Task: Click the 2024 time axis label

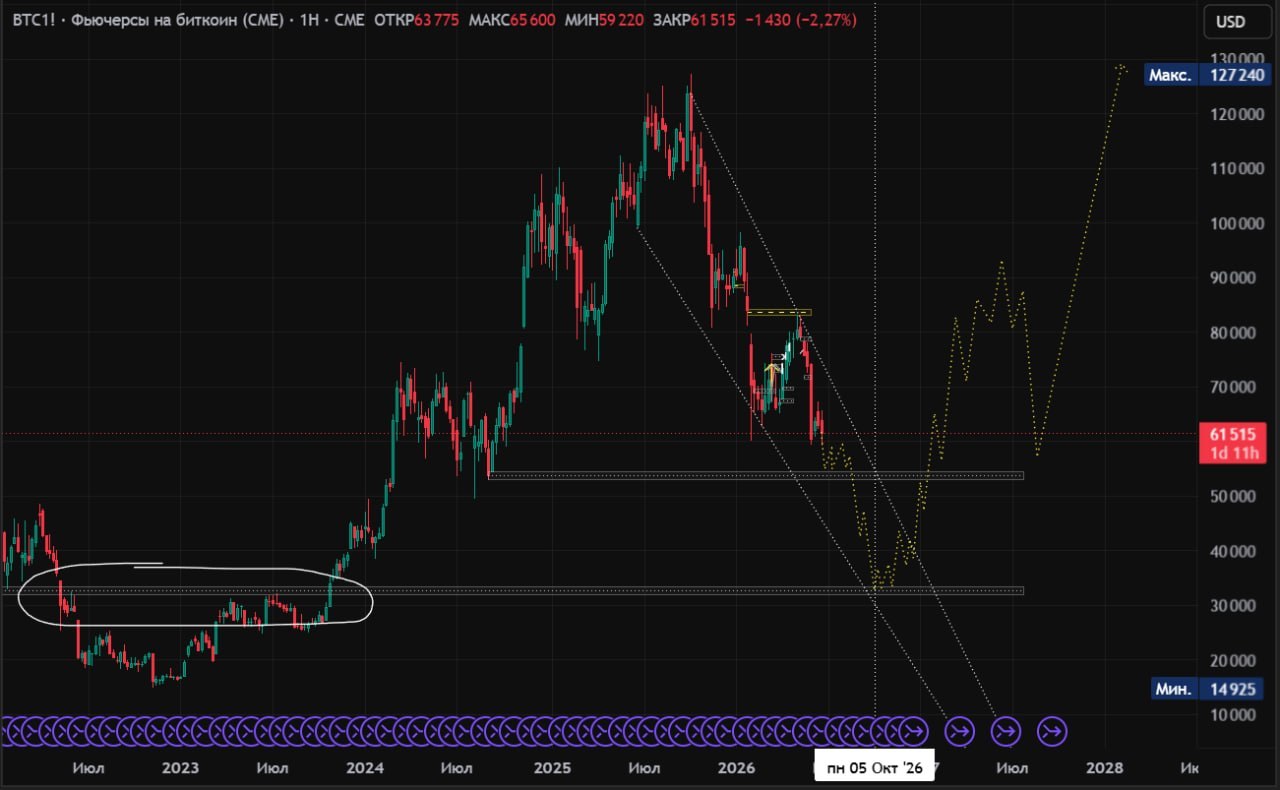Action: (365, 768)
